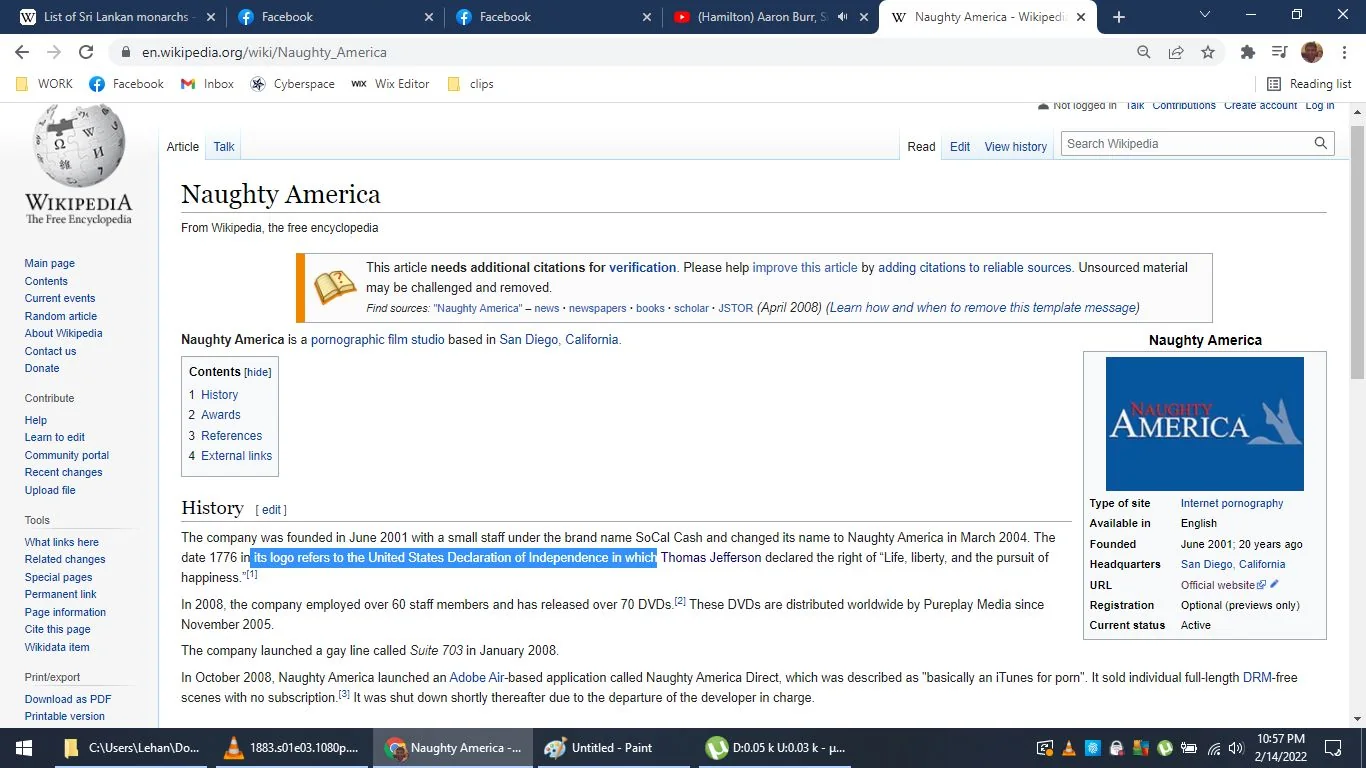
Task: Open the Extensions puzzle-piece menu
Action: 1247,52
